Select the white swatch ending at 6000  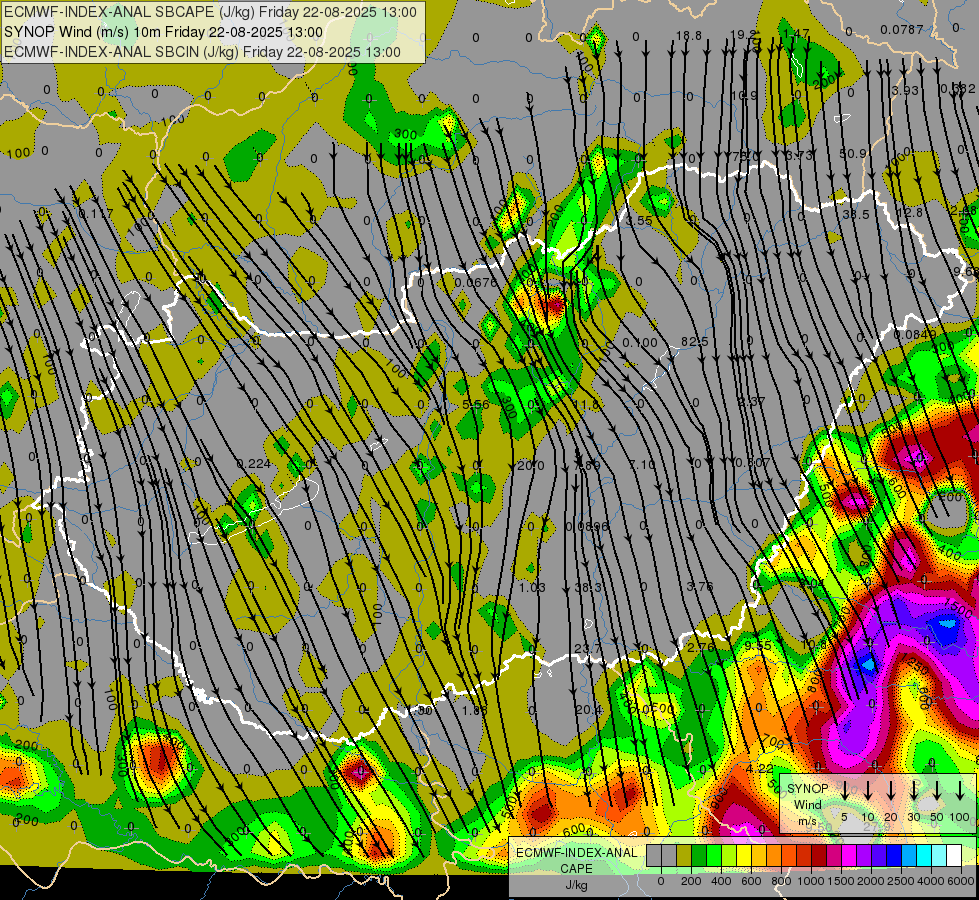[953, 856]
